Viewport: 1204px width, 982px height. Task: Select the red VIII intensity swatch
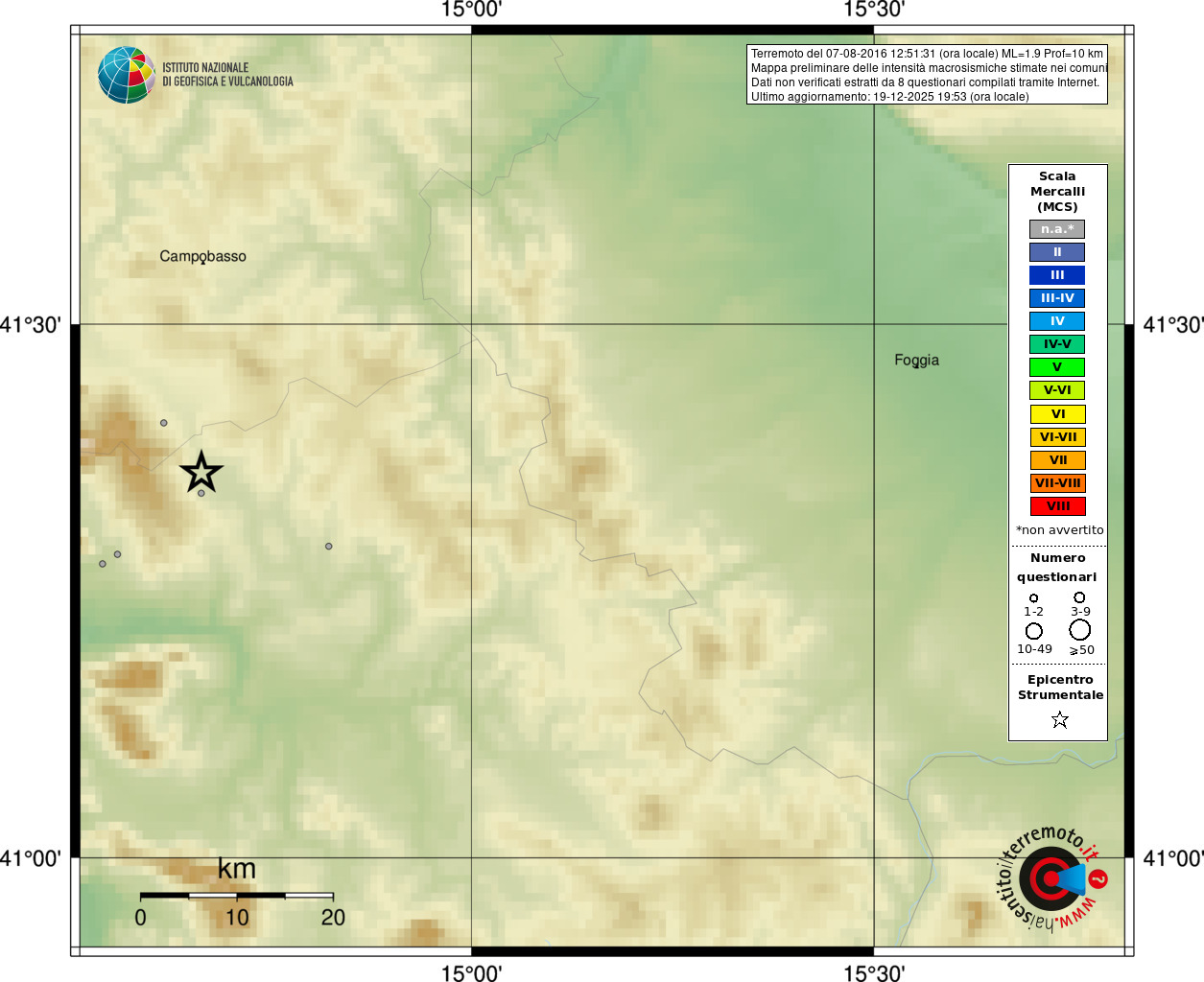[x=1058, y=506]
